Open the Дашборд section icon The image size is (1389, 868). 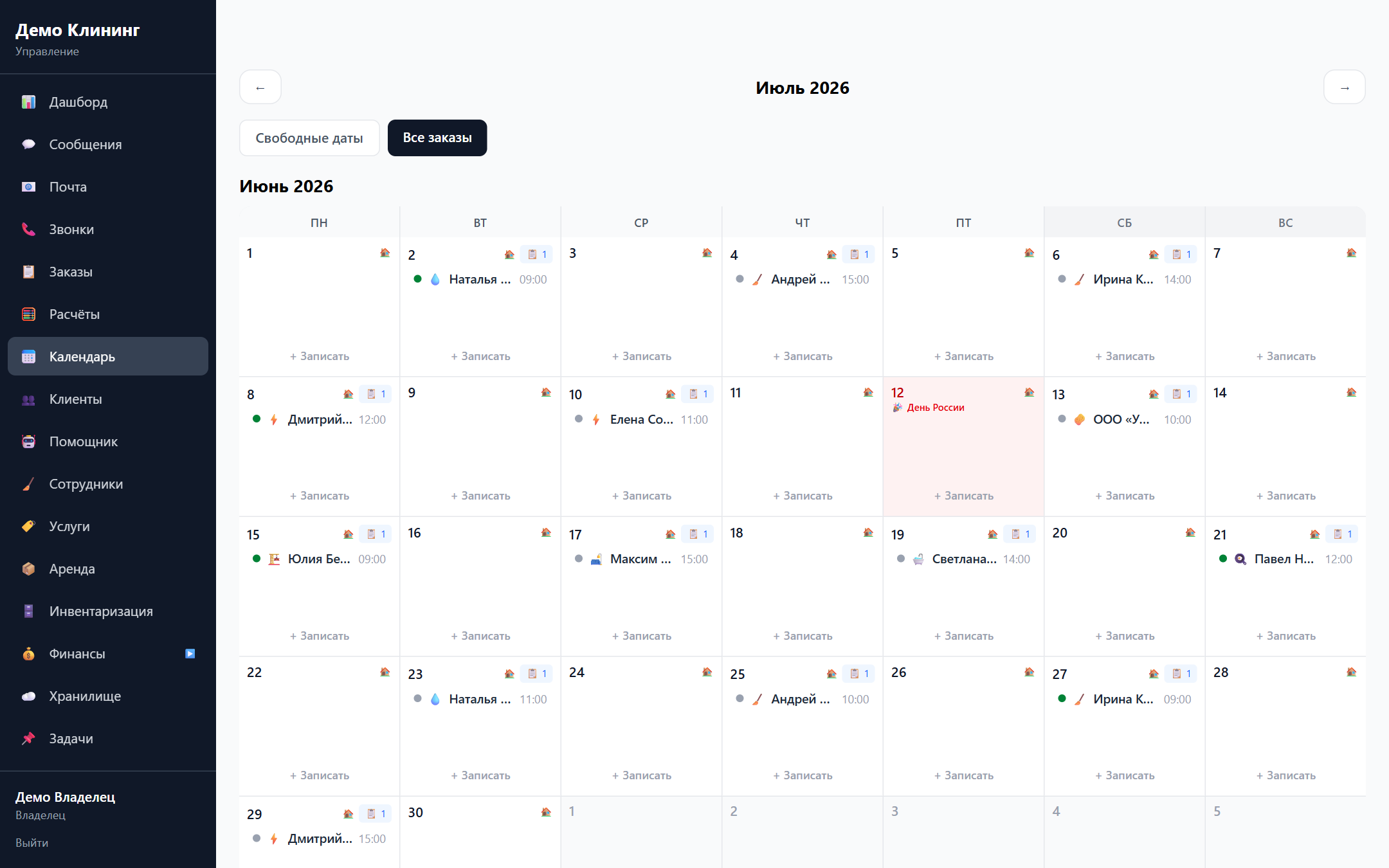[28, 102]
